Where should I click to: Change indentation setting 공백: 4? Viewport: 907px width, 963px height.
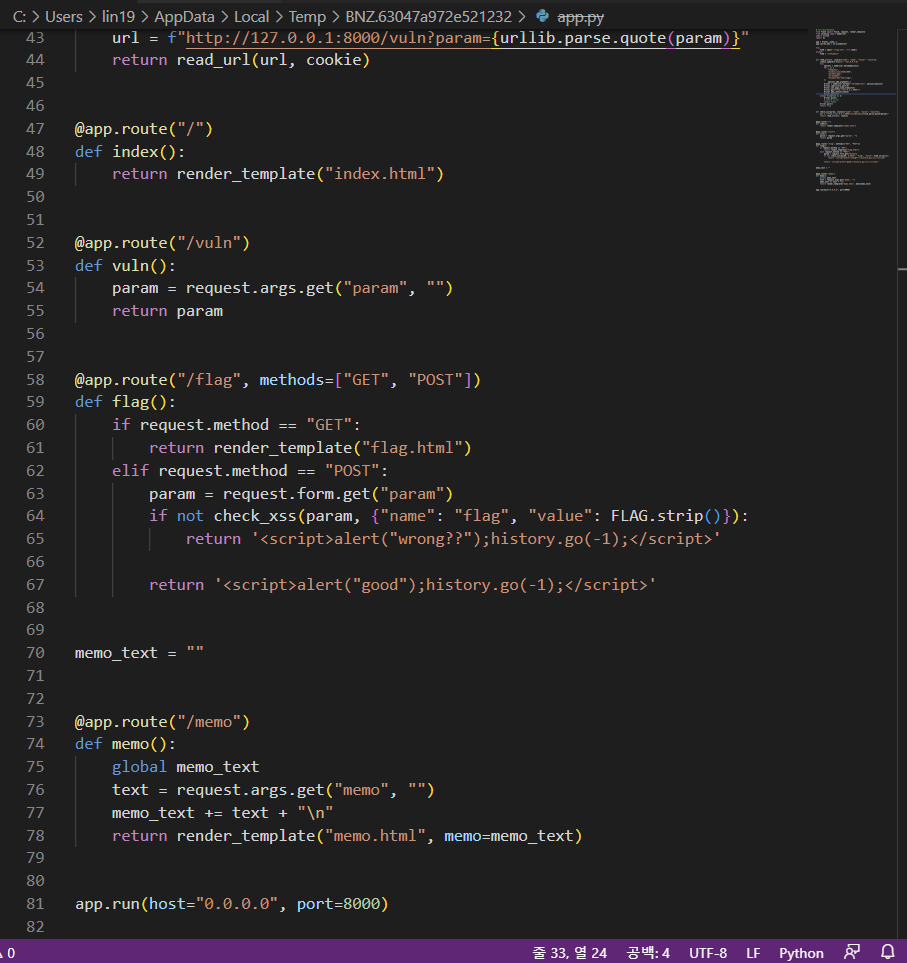point(648,953)
